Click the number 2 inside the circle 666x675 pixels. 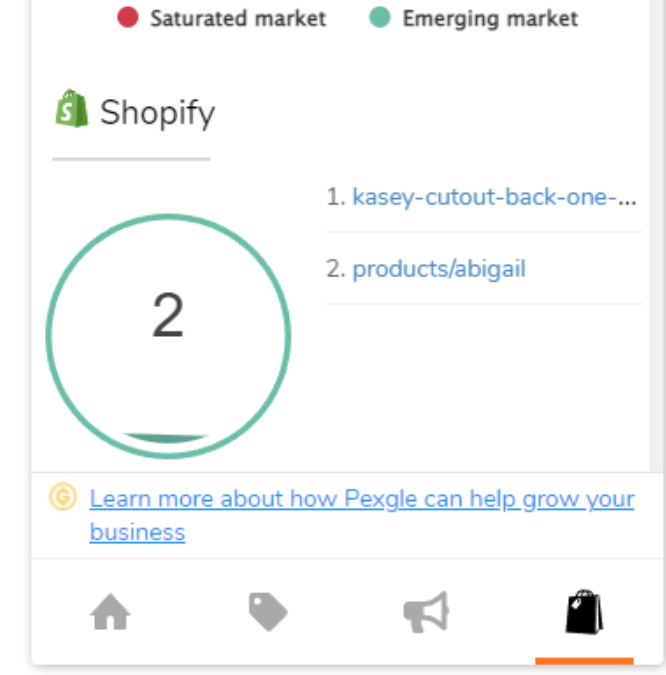coord(168,316)
